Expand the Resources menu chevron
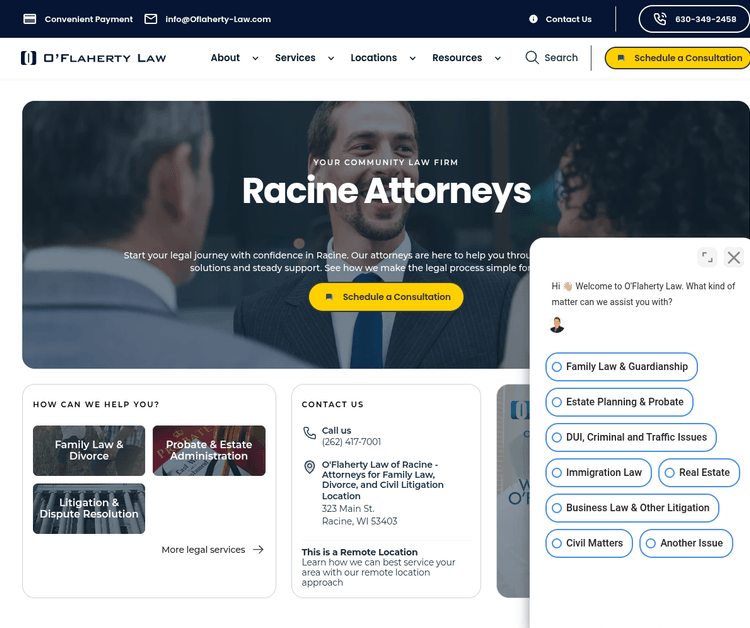Image resolution: width=750 pixels, height=628 pixels. [x=498, y=58]
